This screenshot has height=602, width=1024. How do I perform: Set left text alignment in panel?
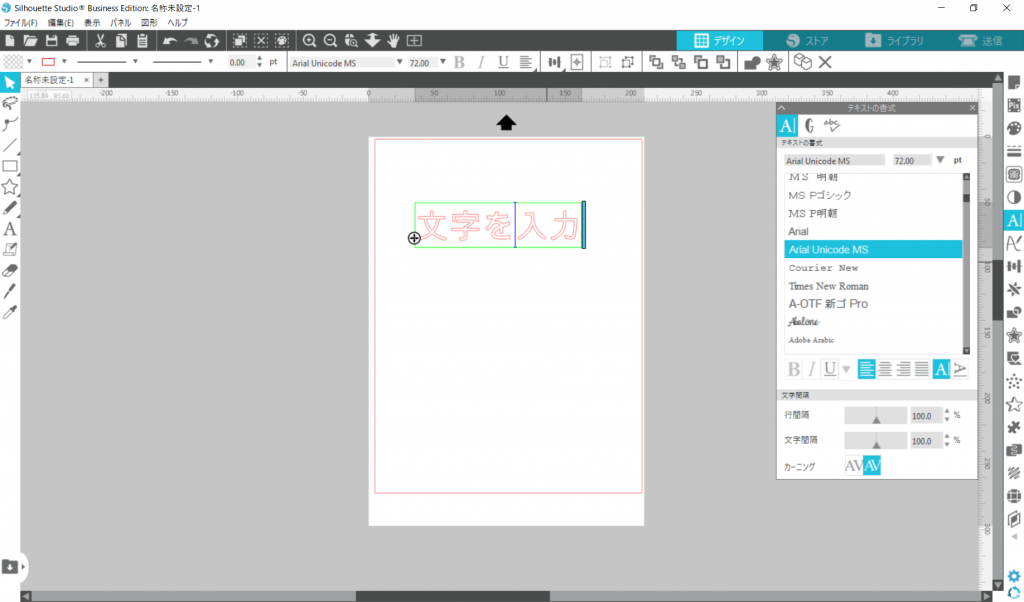click(x=867, y=369)
